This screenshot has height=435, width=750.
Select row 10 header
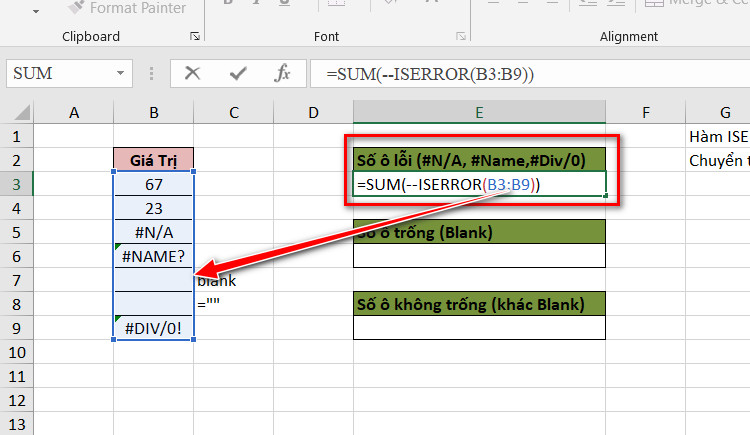pos(16,352)
